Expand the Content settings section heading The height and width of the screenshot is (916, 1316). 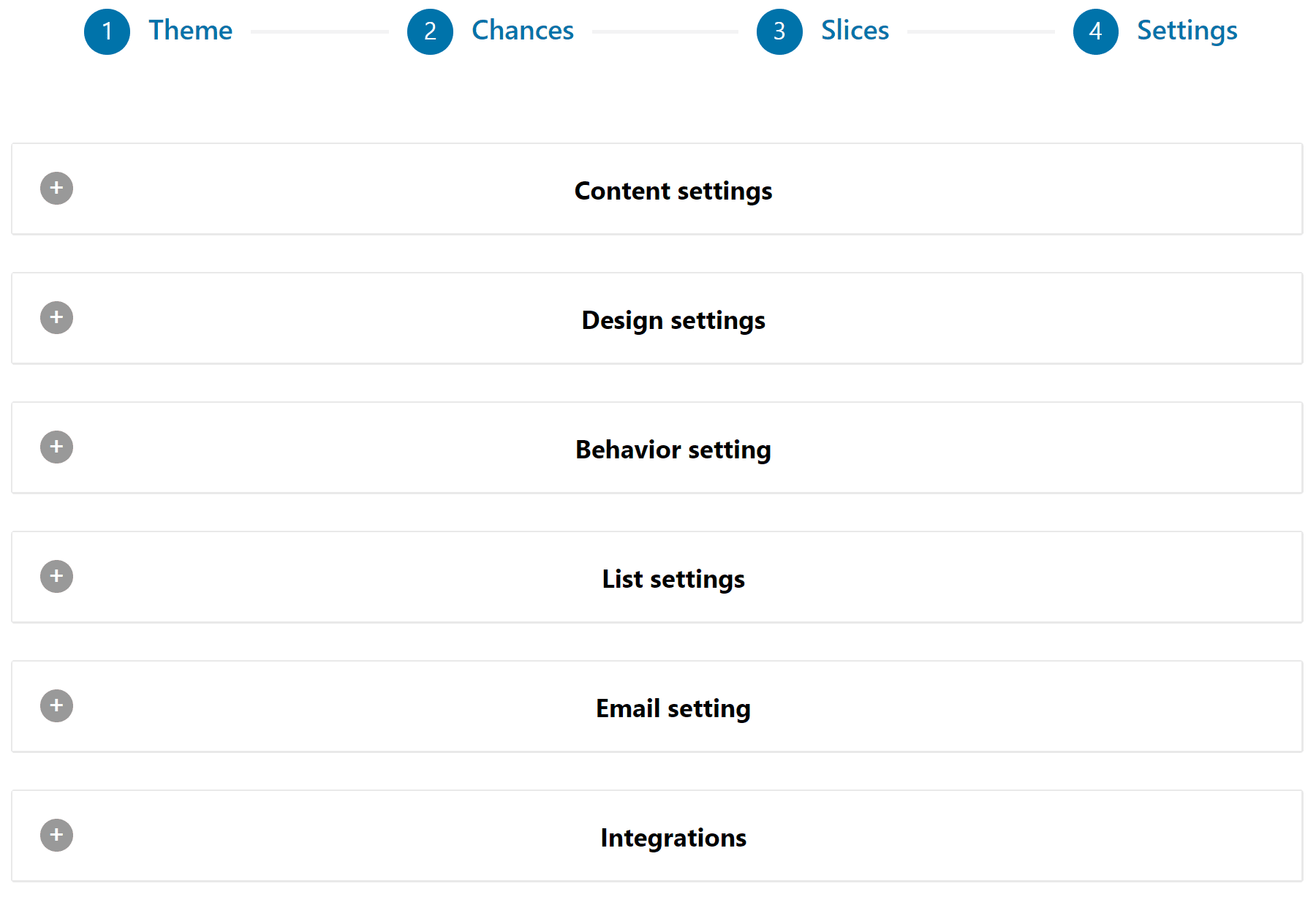point(673,191)
